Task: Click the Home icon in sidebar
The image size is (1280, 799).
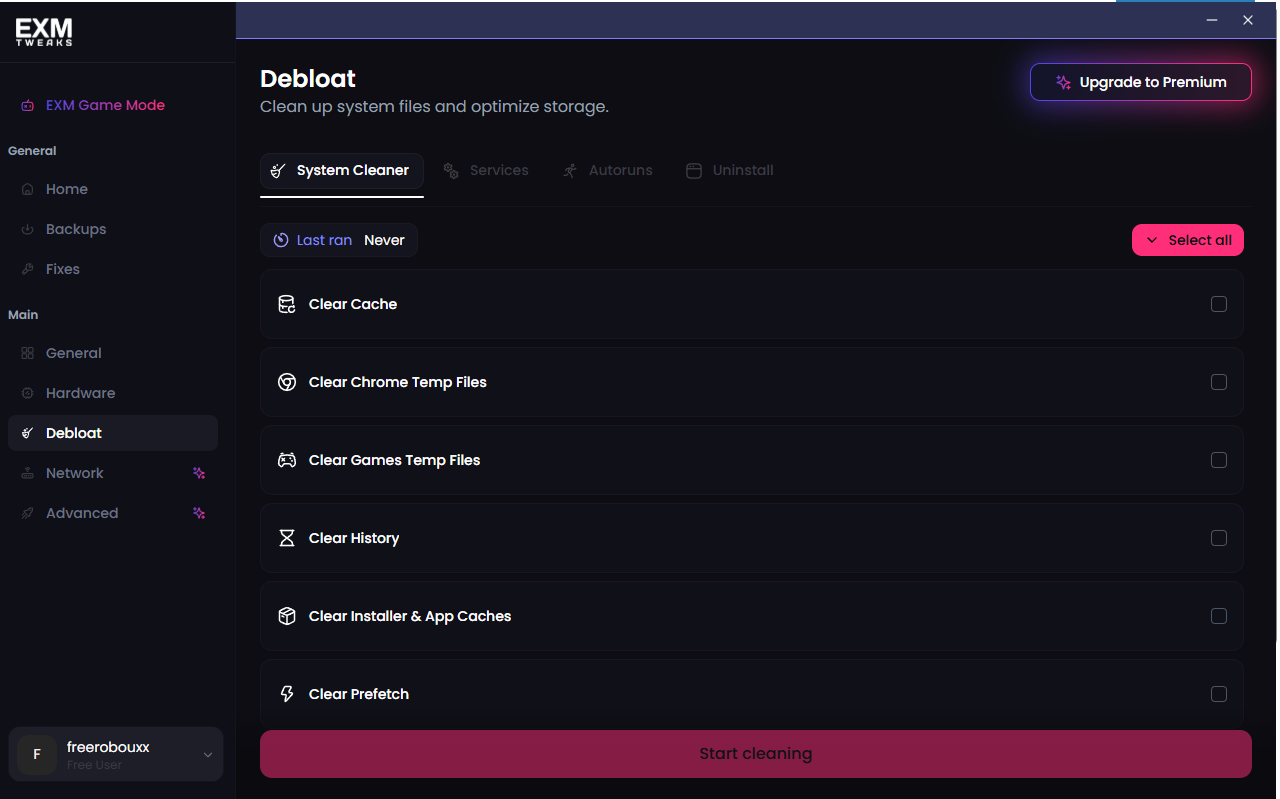Action: pos(27,189)
